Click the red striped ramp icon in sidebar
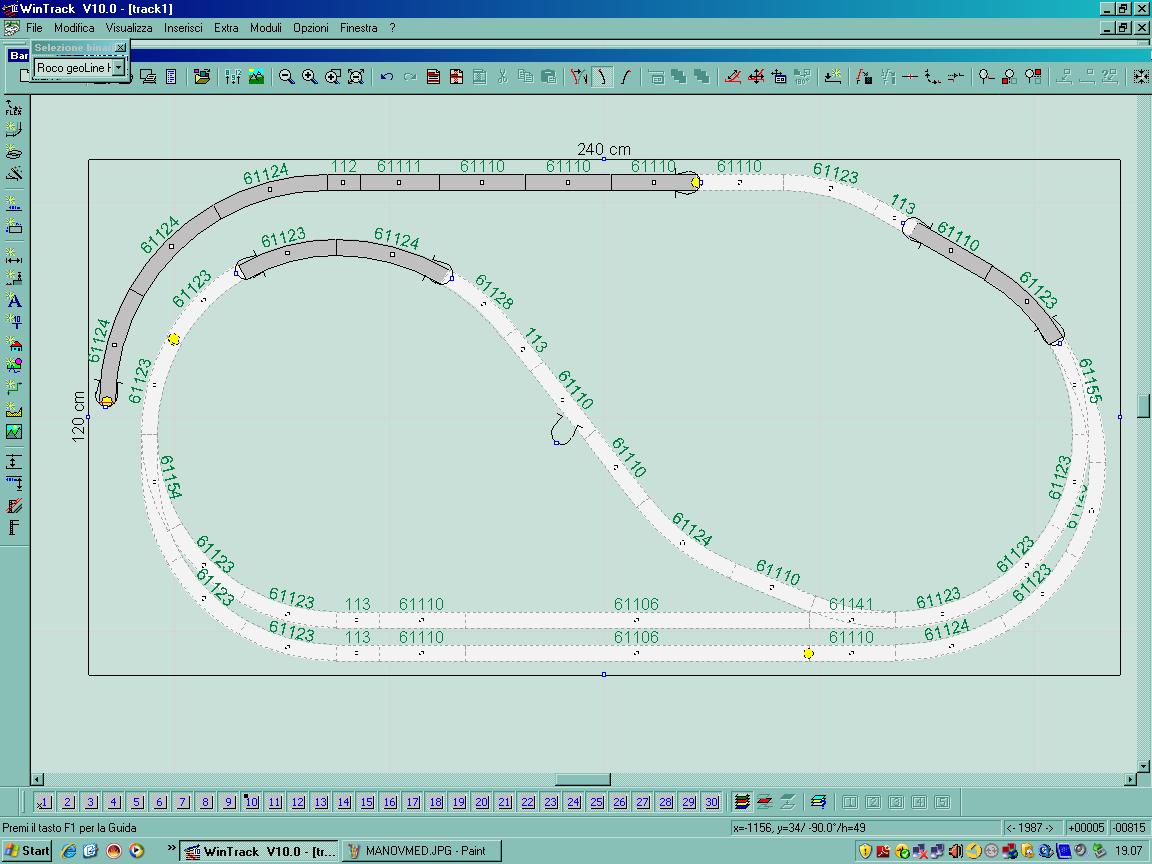 tap(13, 505)
